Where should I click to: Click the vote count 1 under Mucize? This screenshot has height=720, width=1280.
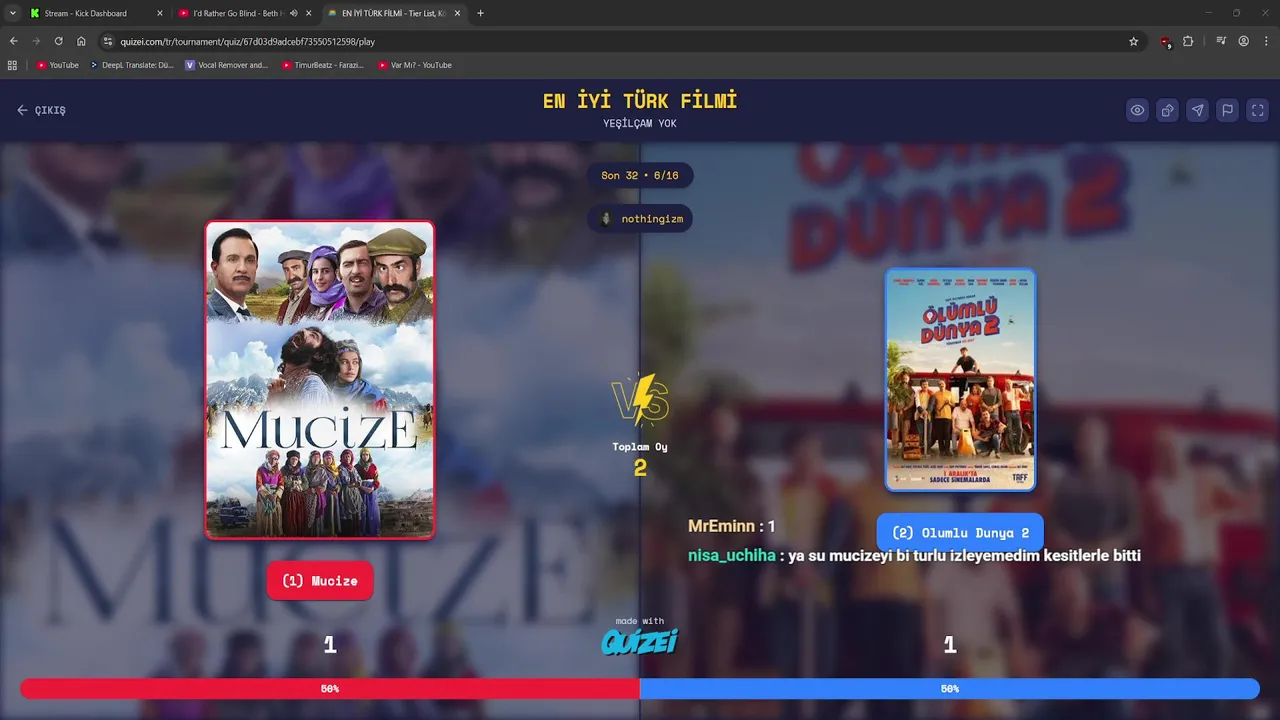pos(330,645)
